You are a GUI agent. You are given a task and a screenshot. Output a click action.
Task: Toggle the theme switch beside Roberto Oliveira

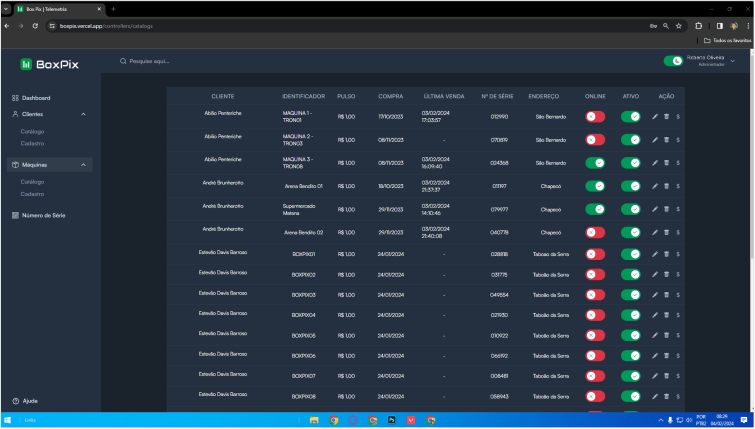click(x=673, y=61)
